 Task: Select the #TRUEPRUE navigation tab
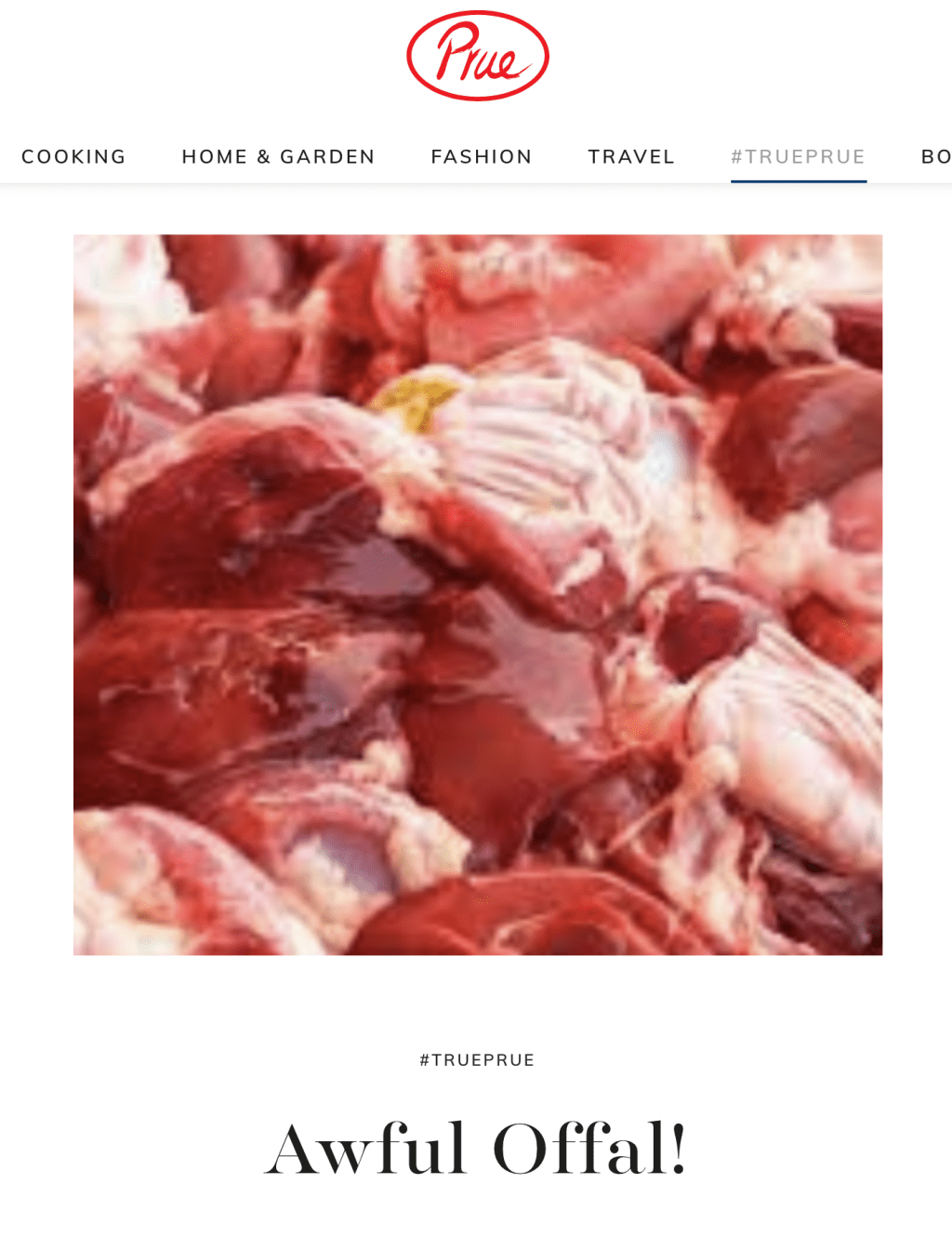[799, 156]
